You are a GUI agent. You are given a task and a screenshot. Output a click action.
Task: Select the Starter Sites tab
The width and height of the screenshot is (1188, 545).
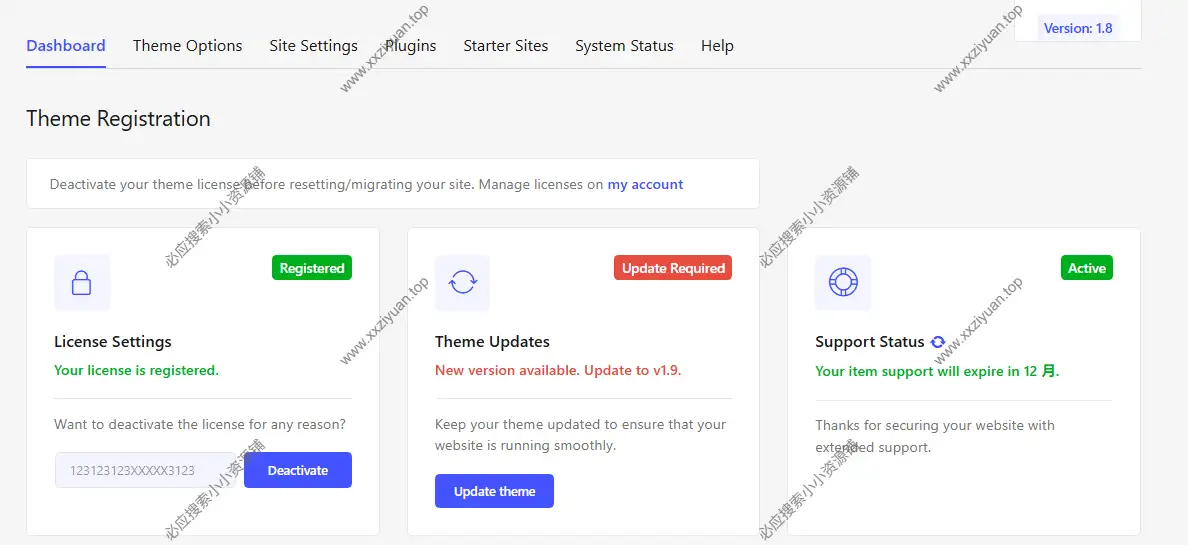coord(505,46)
